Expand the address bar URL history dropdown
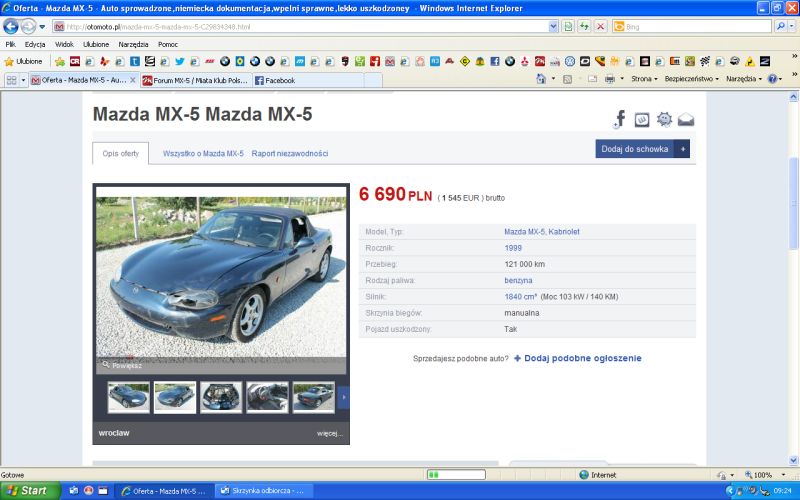 coord(553,27)
